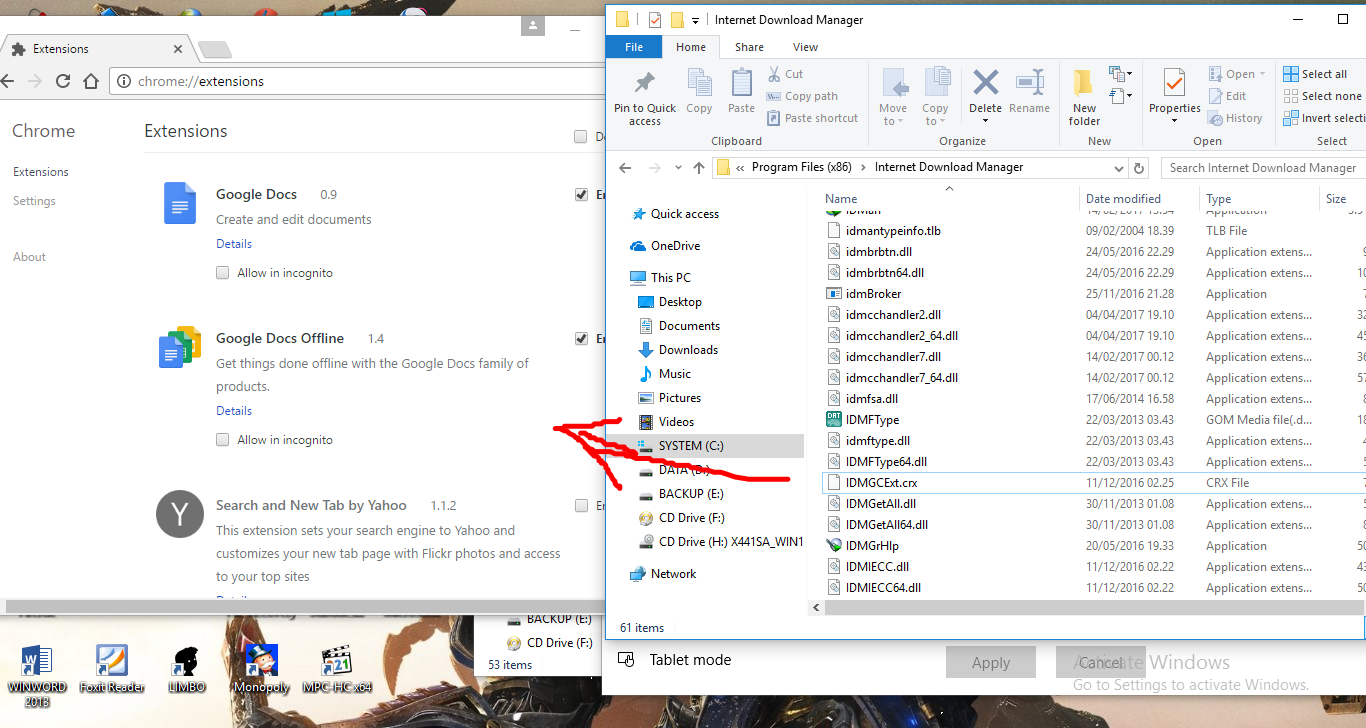Open the WINWORD 2013 desktop shortcut

[x=37, y=674]
